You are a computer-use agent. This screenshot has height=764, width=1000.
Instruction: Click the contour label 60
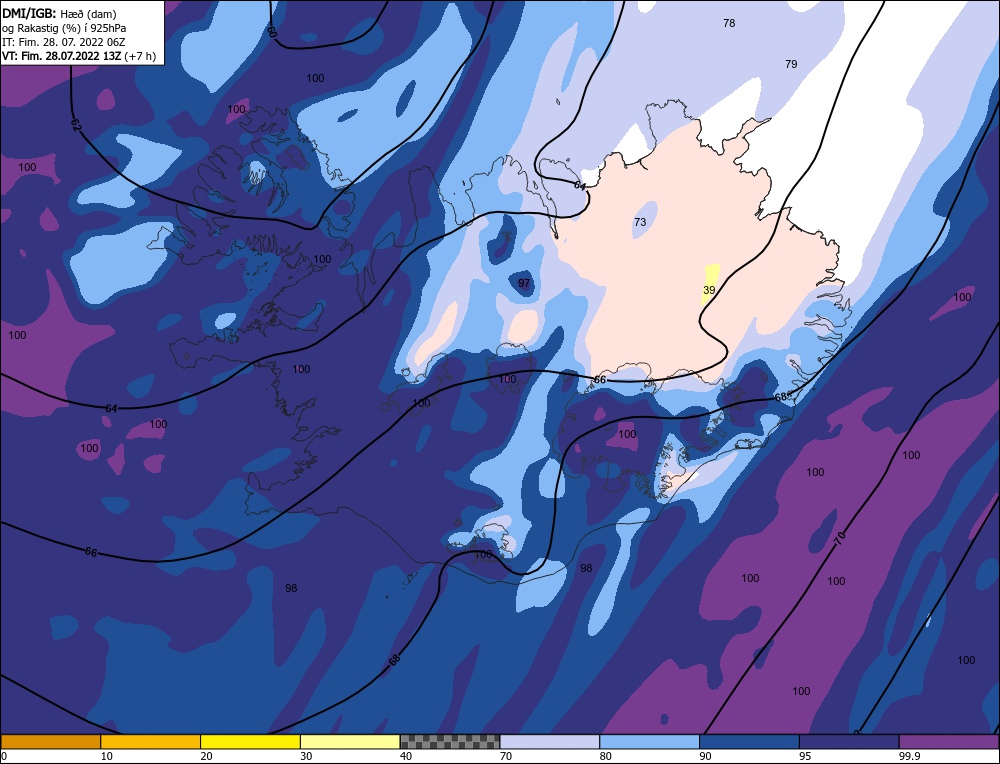point(272,31)
